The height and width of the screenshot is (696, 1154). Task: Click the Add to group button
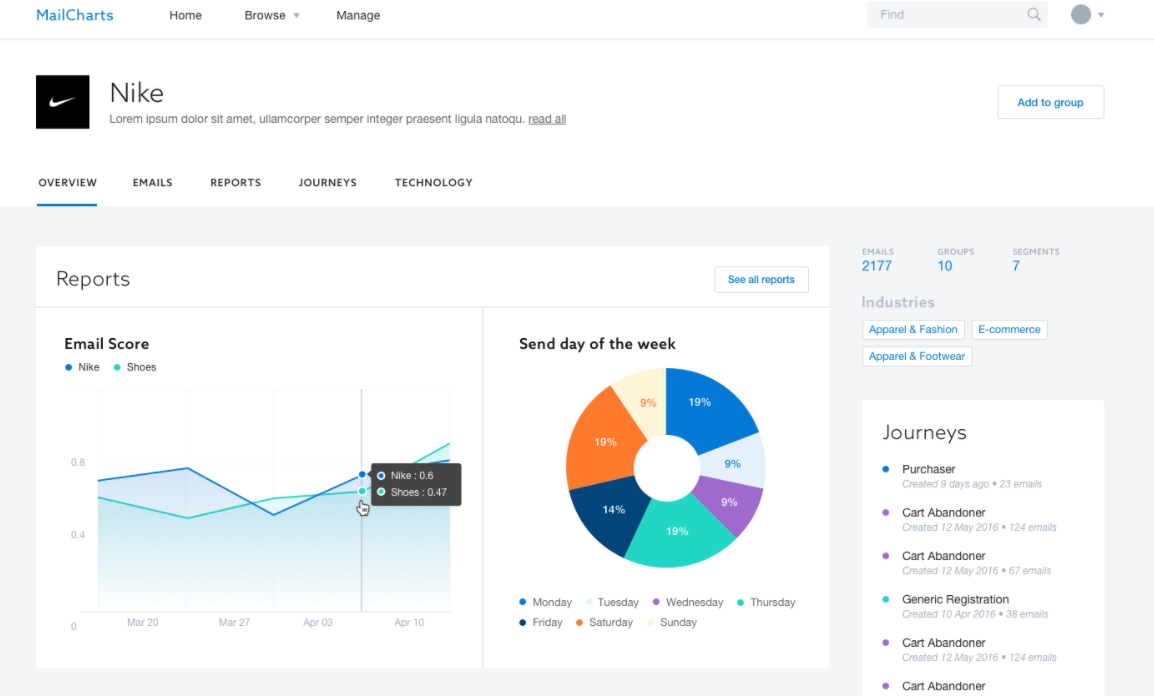tap(1050, 102)
